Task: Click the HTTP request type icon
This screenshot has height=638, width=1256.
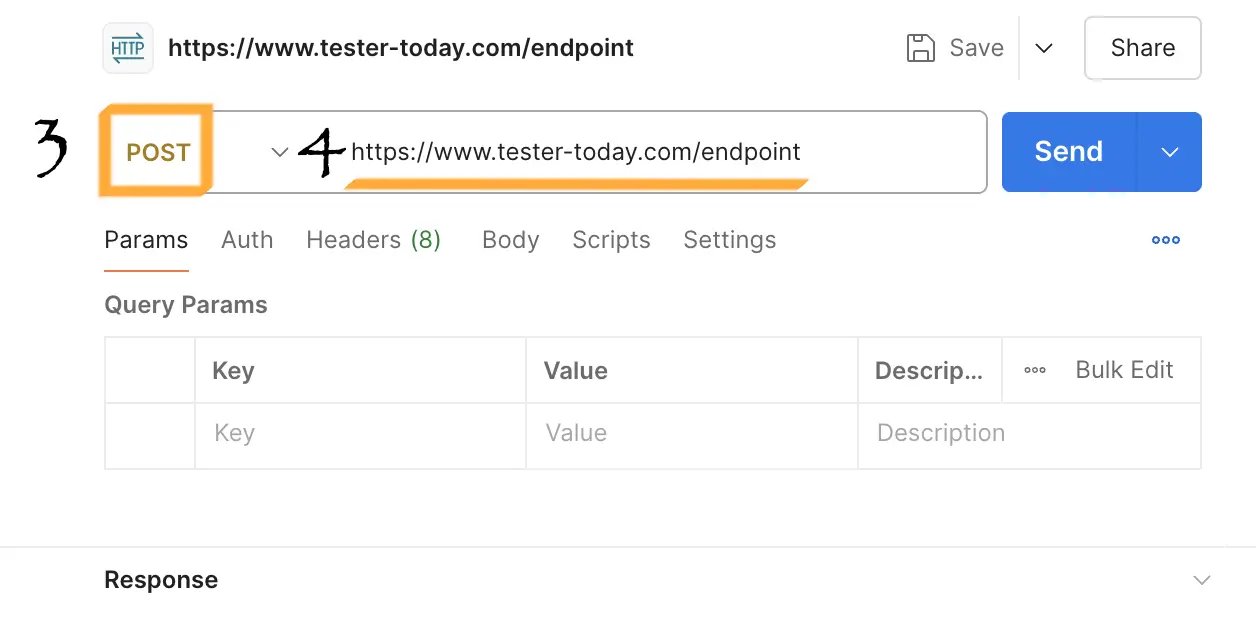Action: click(x=127, y=47)
